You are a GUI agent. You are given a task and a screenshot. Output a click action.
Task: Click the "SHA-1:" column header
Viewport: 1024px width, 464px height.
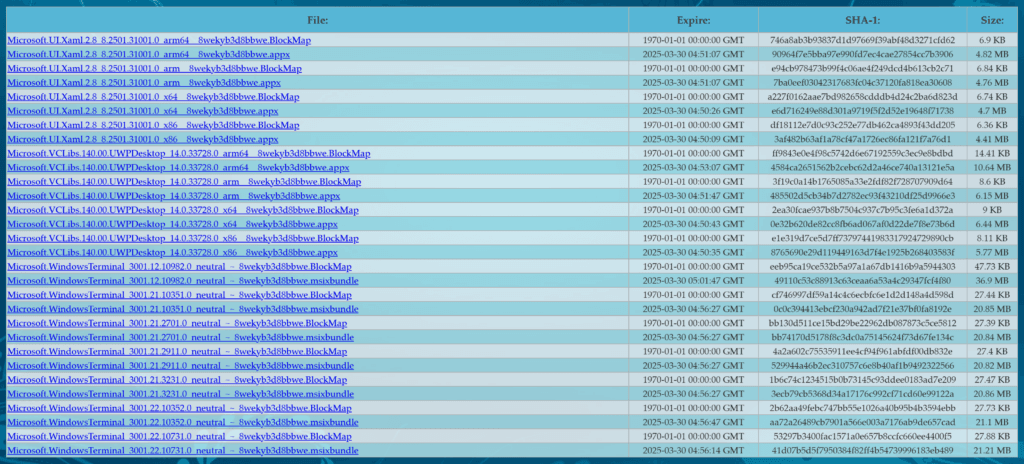coord(862,20)
